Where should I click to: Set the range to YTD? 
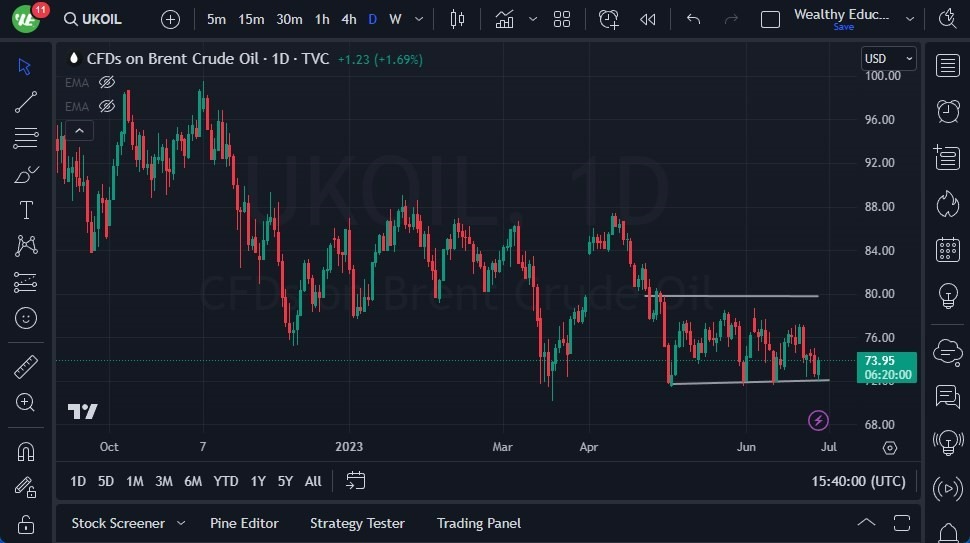(226, 481)
